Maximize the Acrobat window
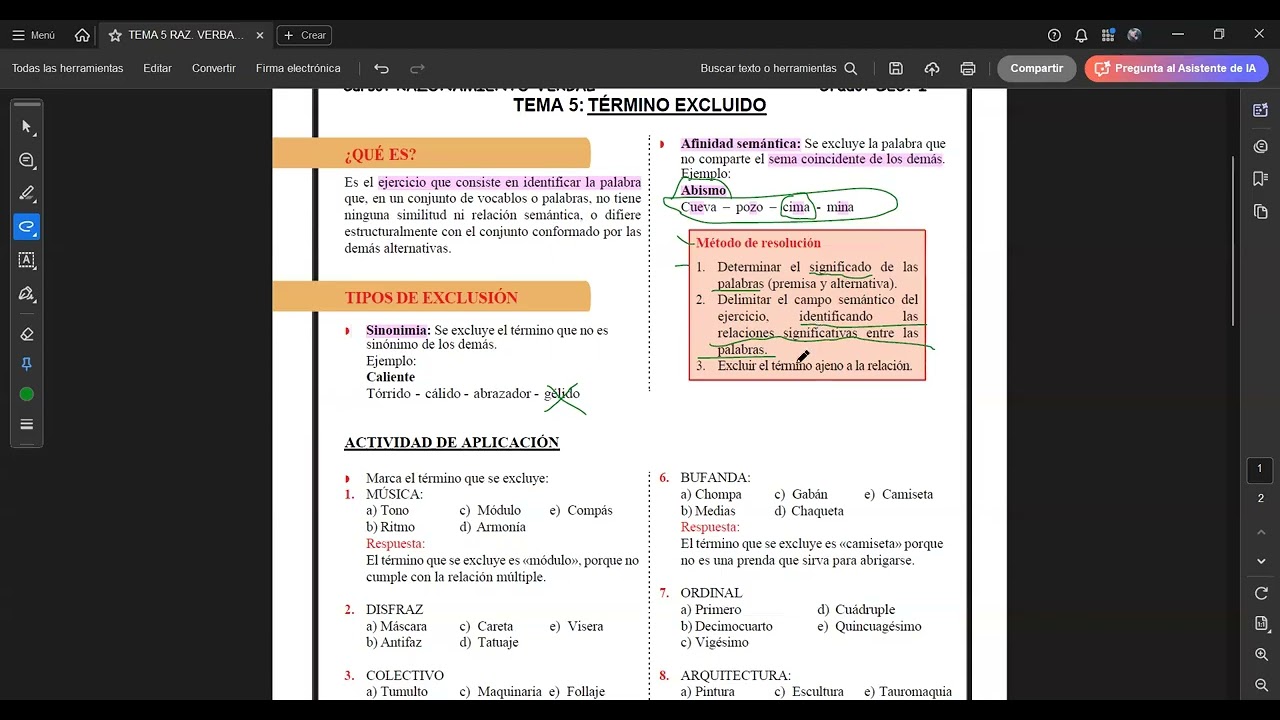Image resolution: width=1280 pixels, height=720 pixels. click(x=1219, y=34)
